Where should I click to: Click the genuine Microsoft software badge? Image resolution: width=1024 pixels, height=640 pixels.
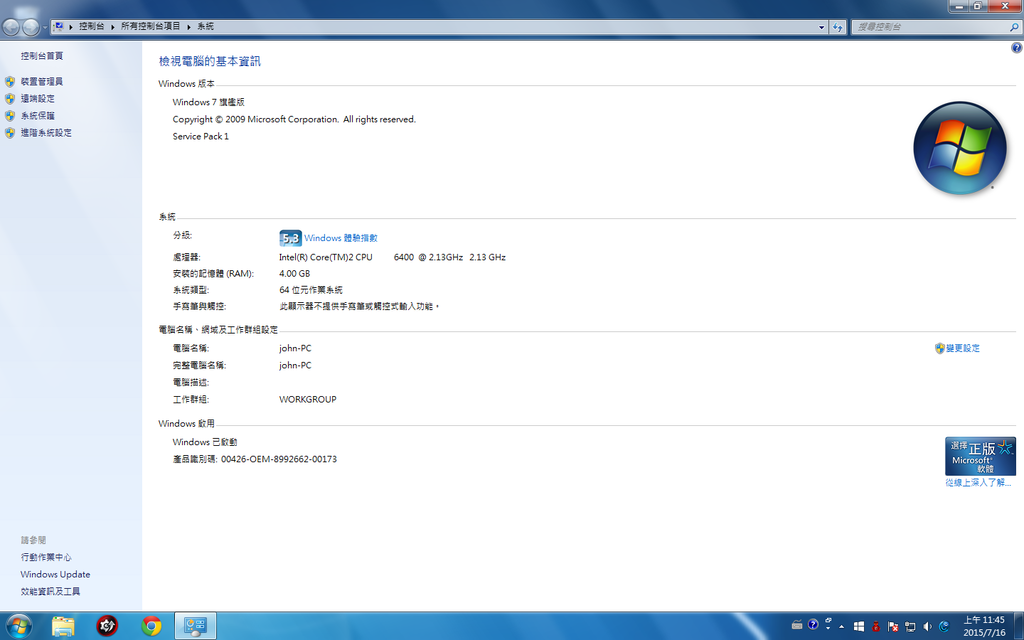tap(979, 456)
